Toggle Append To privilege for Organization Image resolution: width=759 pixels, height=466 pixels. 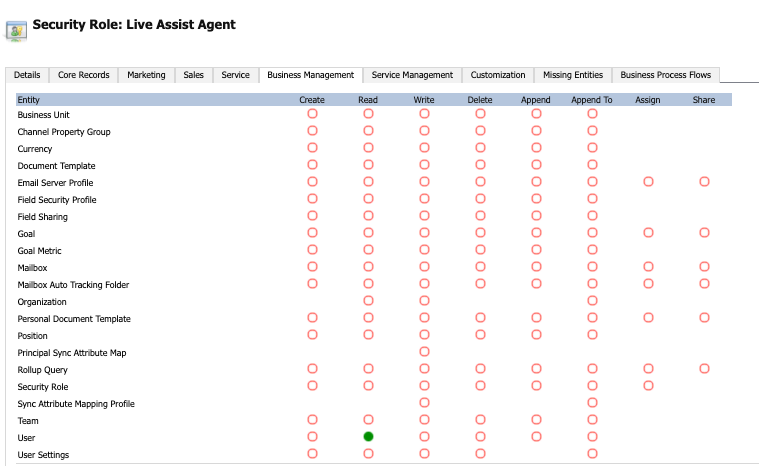click(x=592, y=301)
